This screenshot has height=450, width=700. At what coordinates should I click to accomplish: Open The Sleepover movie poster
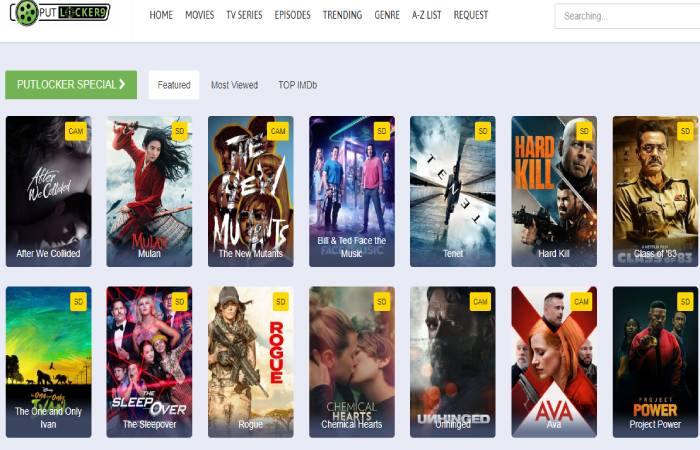pos(149,362)
